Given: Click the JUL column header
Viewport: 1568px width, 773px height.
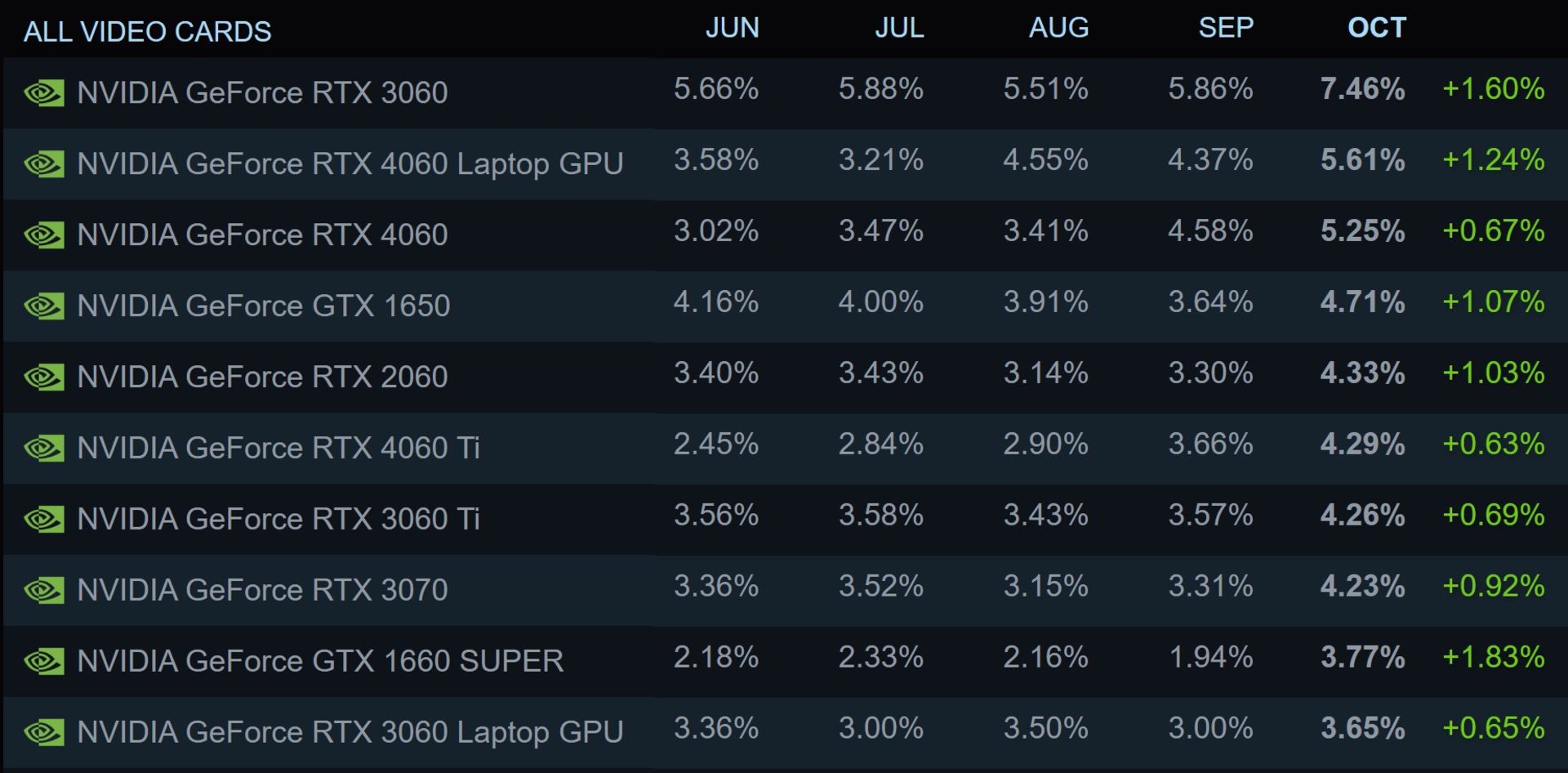Looking at the screenshot, I should point(899,28).
